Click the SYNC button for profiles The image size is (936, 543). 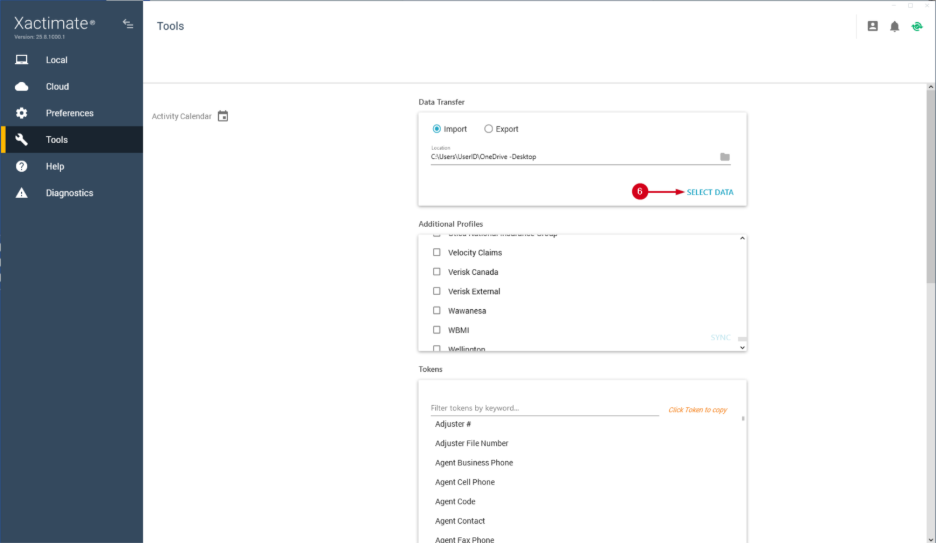point(721,338)
